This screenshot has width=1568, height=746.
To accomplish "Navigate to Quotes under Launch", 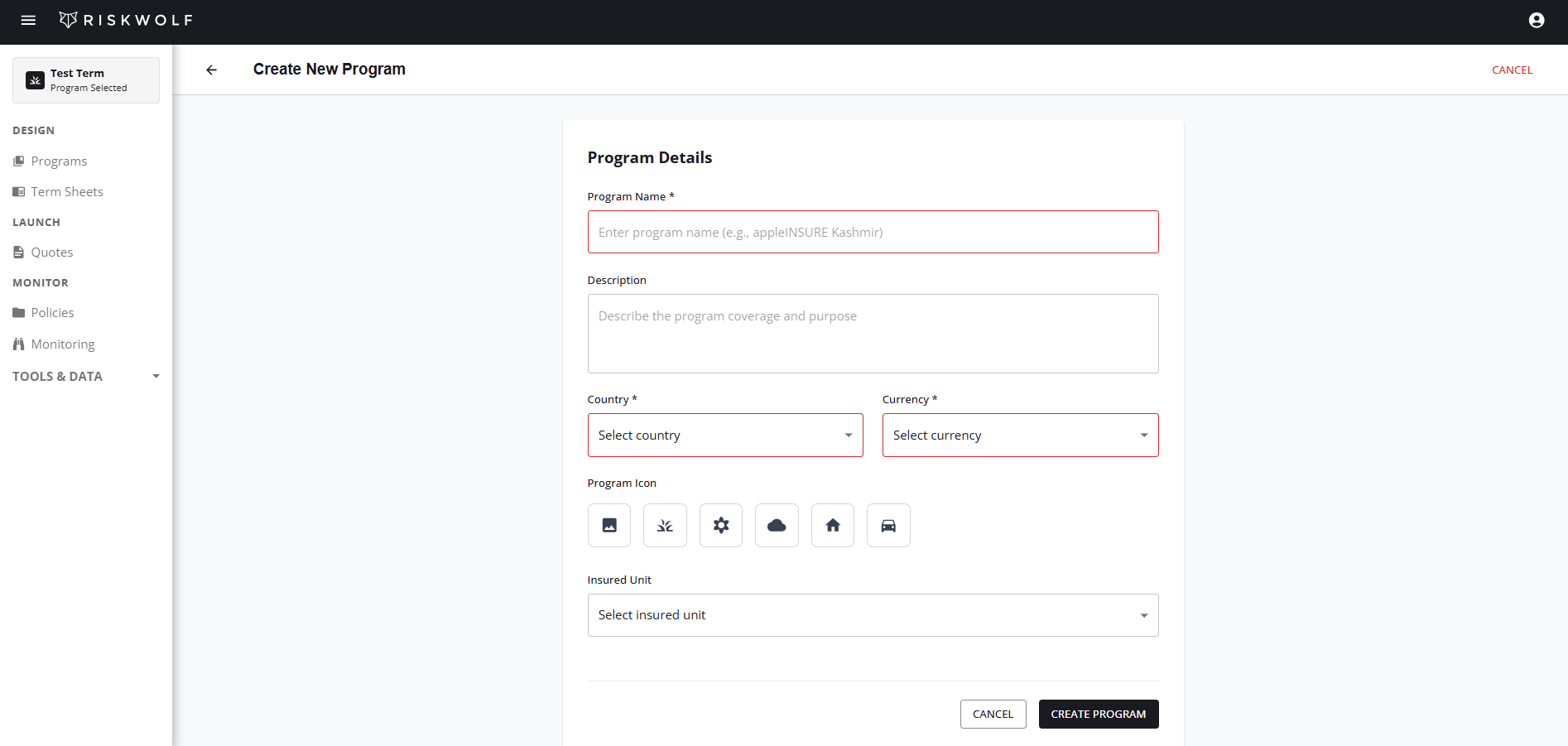I will point(51,252).
